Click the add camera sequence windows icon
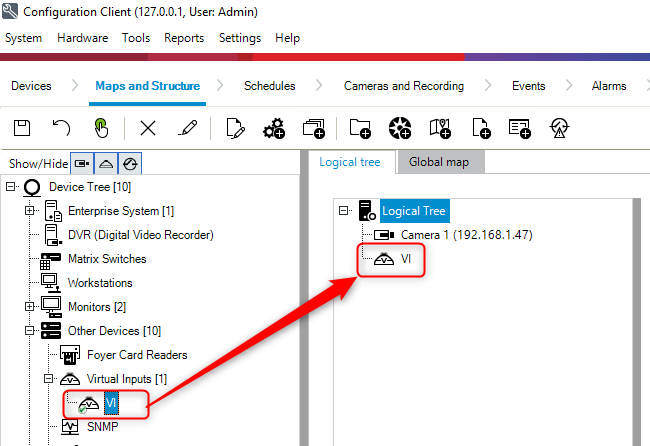 (314, 128)
